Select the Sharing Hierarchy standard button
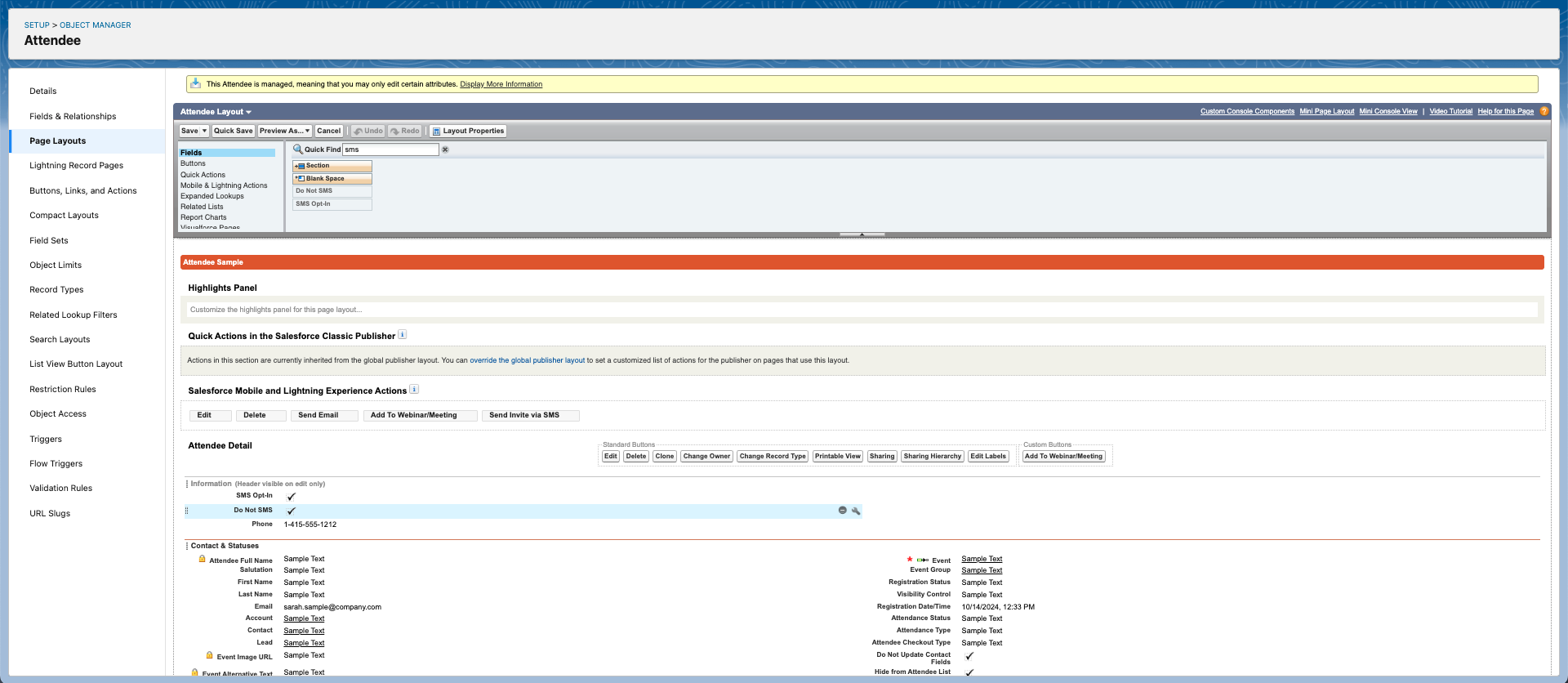This screenshot has width=1568, height=683. click(932, 457)
